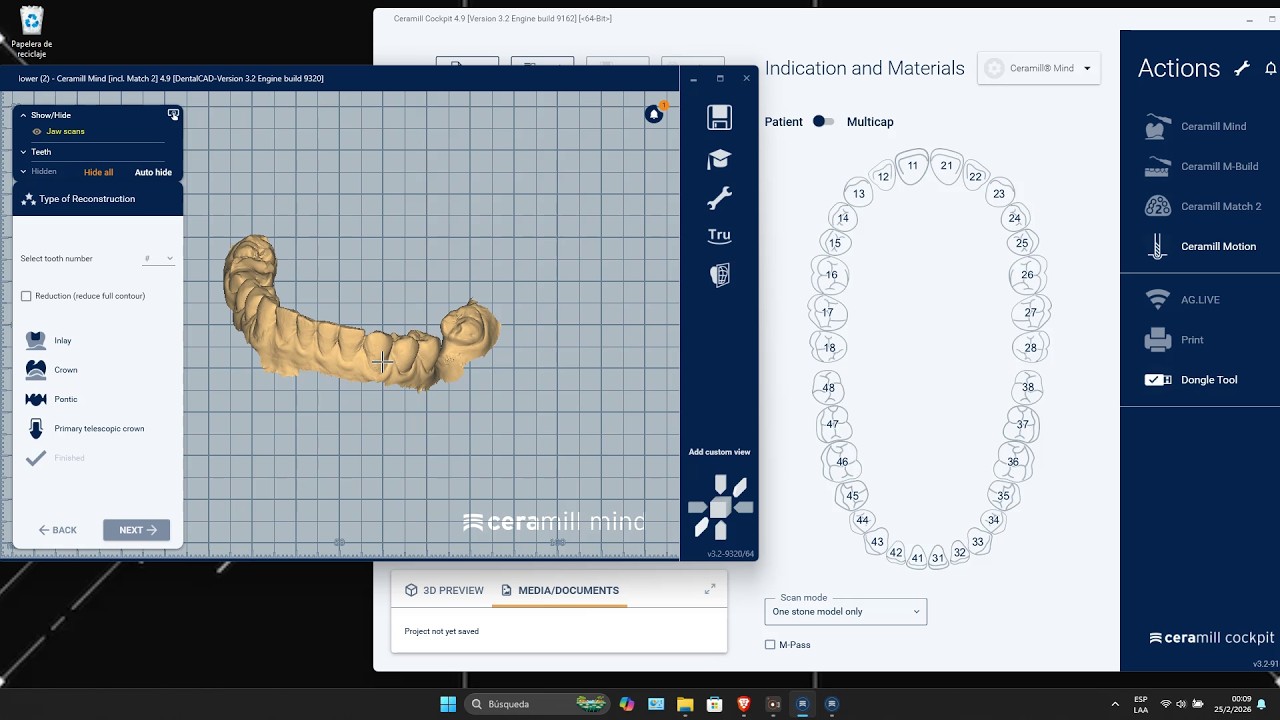Select tooth 11 on the dental chart
1280x720 pixels.
point(912,166)
